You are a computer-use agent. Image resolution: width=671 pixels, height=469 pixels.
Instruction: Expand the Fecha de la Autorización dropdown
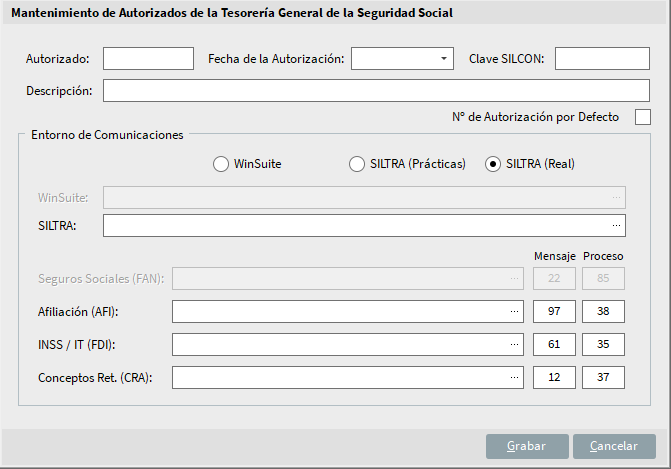pos(444,59)
